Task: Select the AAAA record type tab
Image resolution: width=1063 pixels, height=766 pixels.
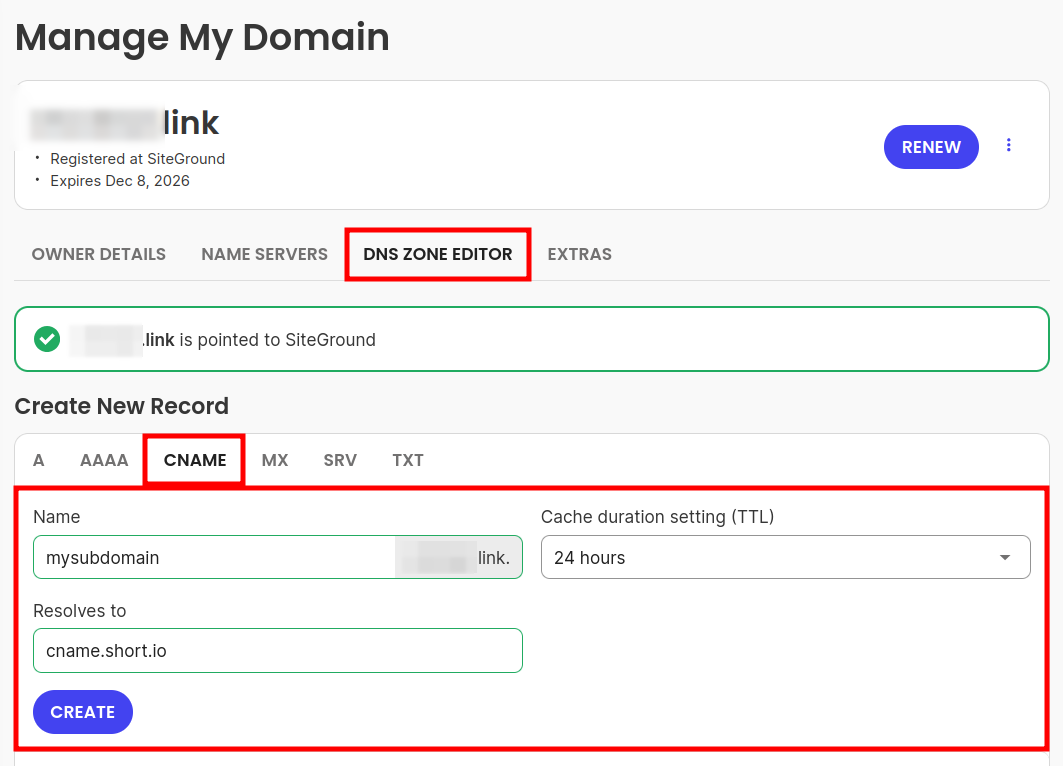Action: pyautogui.click(x=104, y=460)
